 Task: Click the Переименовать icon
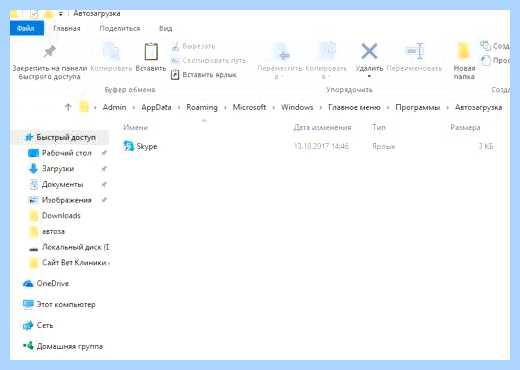click(x=414, y=51)
